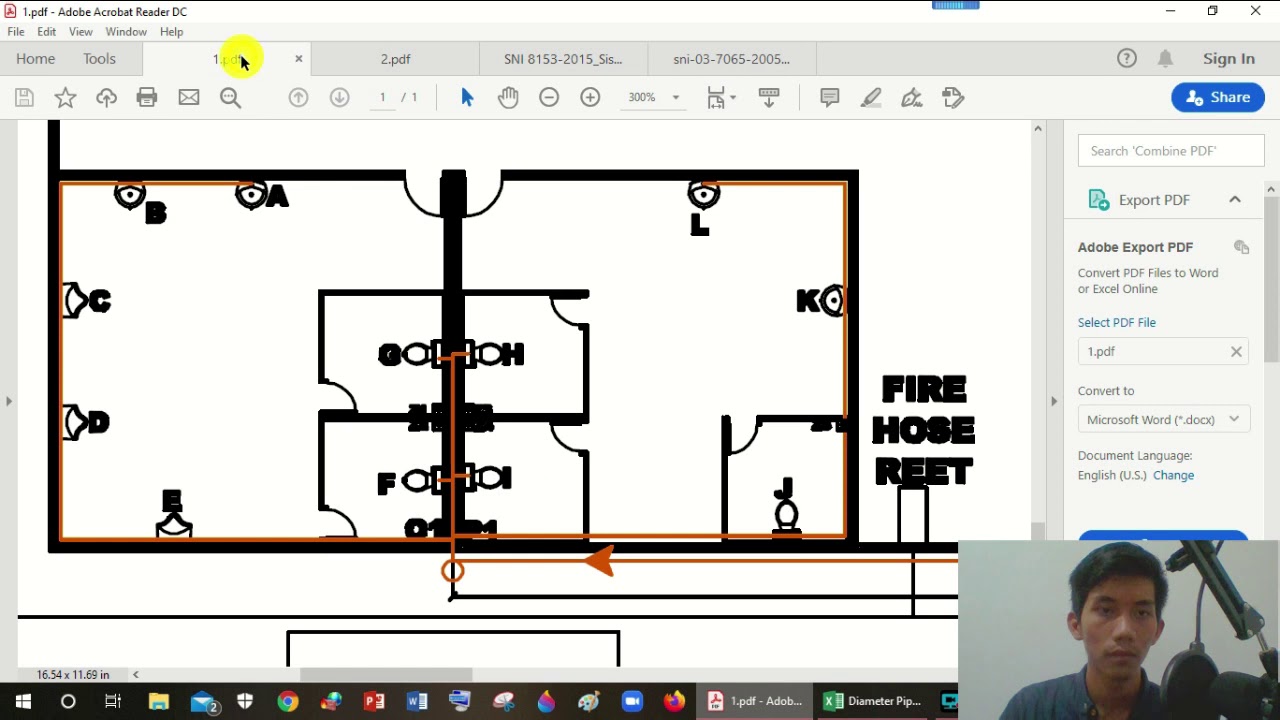
Task: Switch to the Home tab
Action: pos(35,59)
